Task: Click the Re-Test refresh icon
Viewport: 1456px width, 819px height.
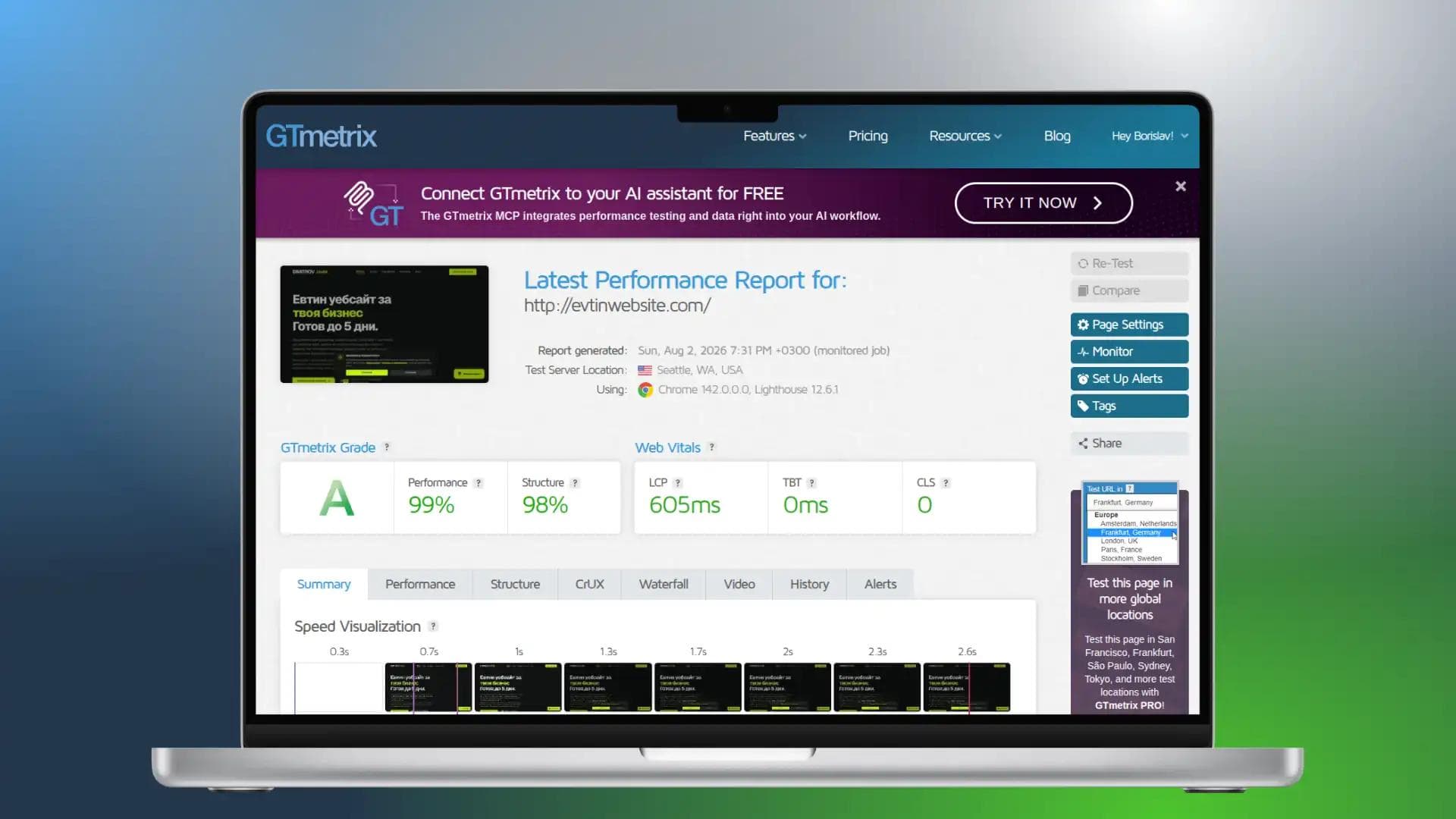Action: [1083, 264]
